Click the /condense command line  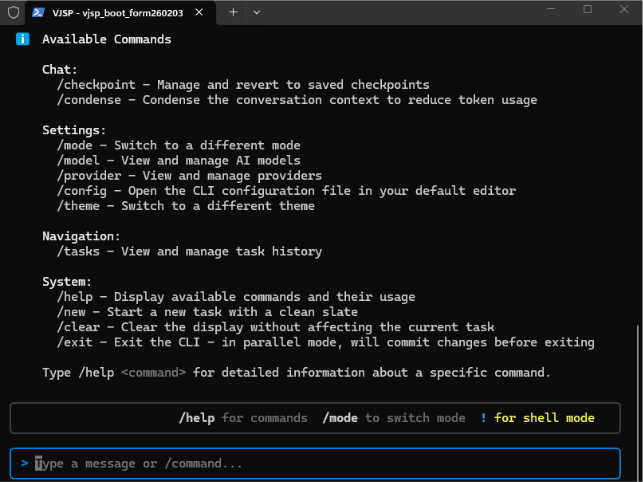point(297,100)
